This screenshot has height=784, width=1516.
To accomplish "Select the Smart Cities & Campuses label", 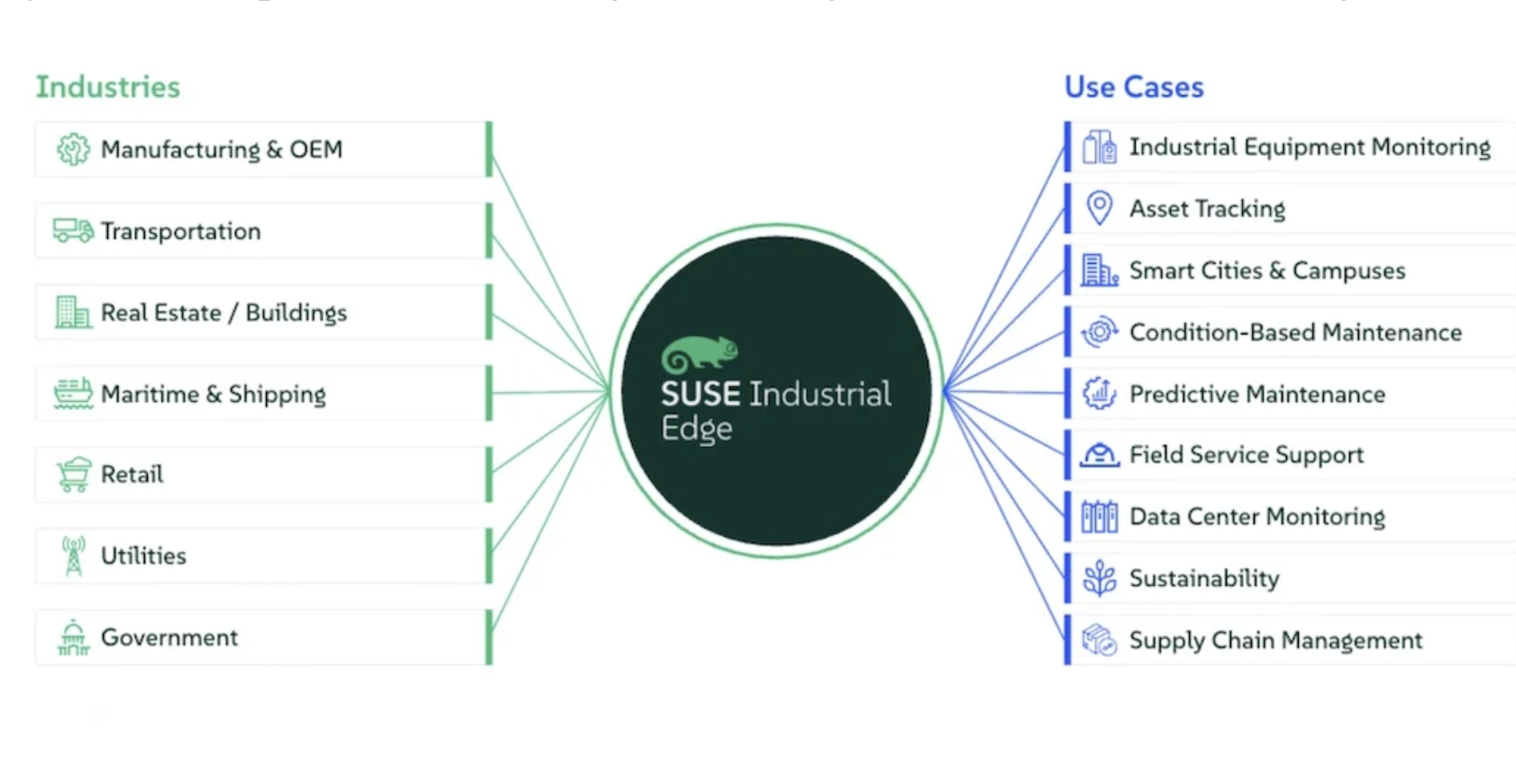I will (1266, 270).
